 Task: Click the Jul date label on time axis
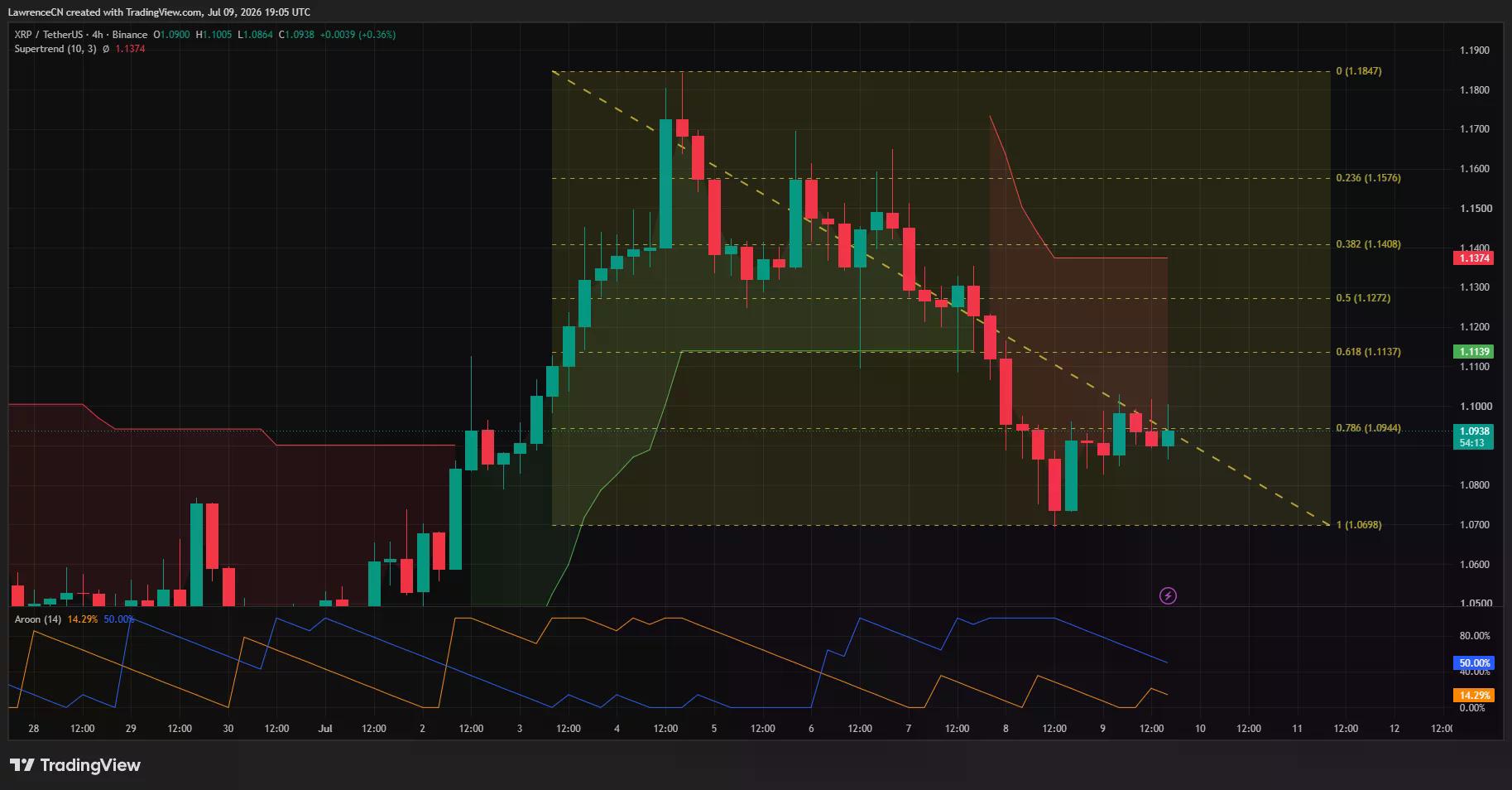(325, 729)
